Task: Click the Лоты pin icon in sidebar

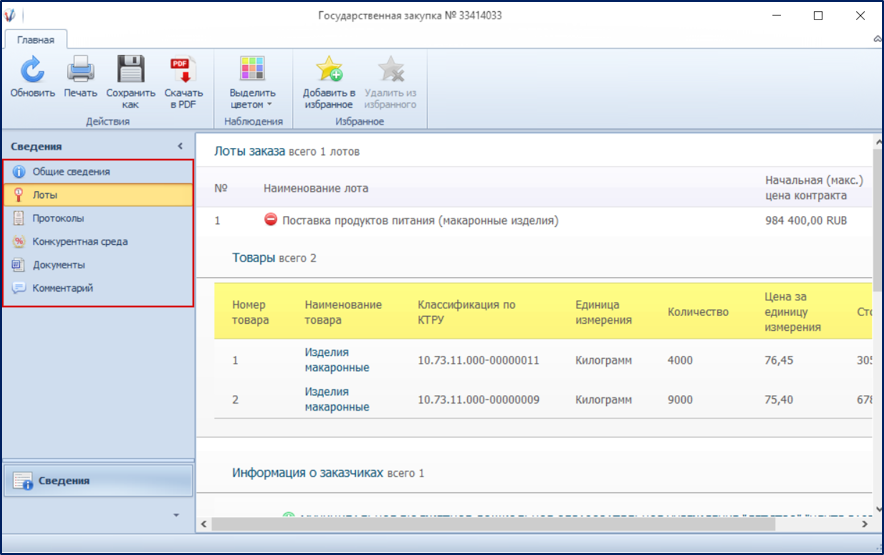Action: [x=19, y=195]
